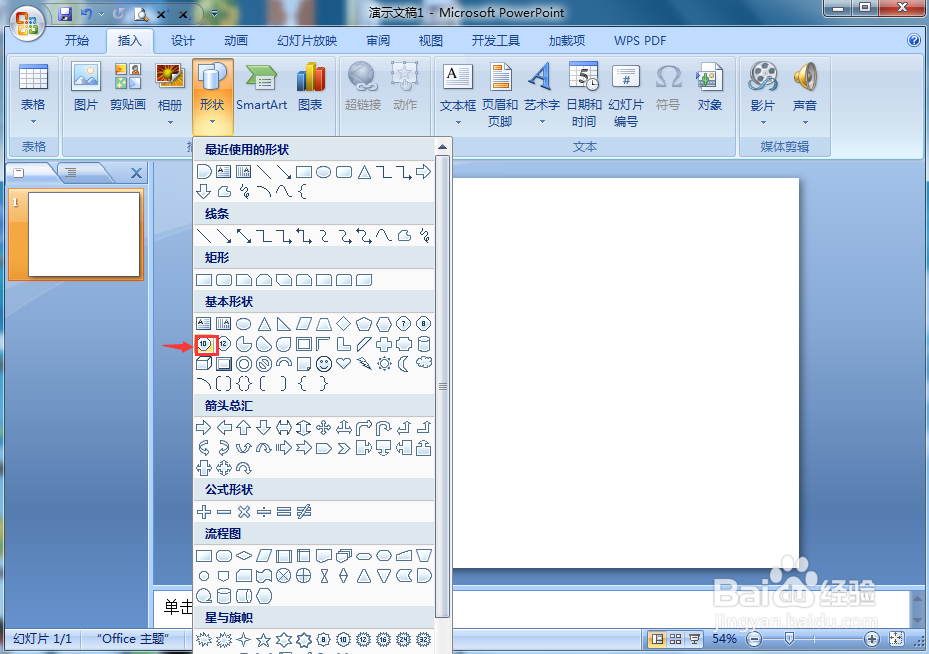
Task: Start the Slide Show view
Action: [x=694, y=639]
